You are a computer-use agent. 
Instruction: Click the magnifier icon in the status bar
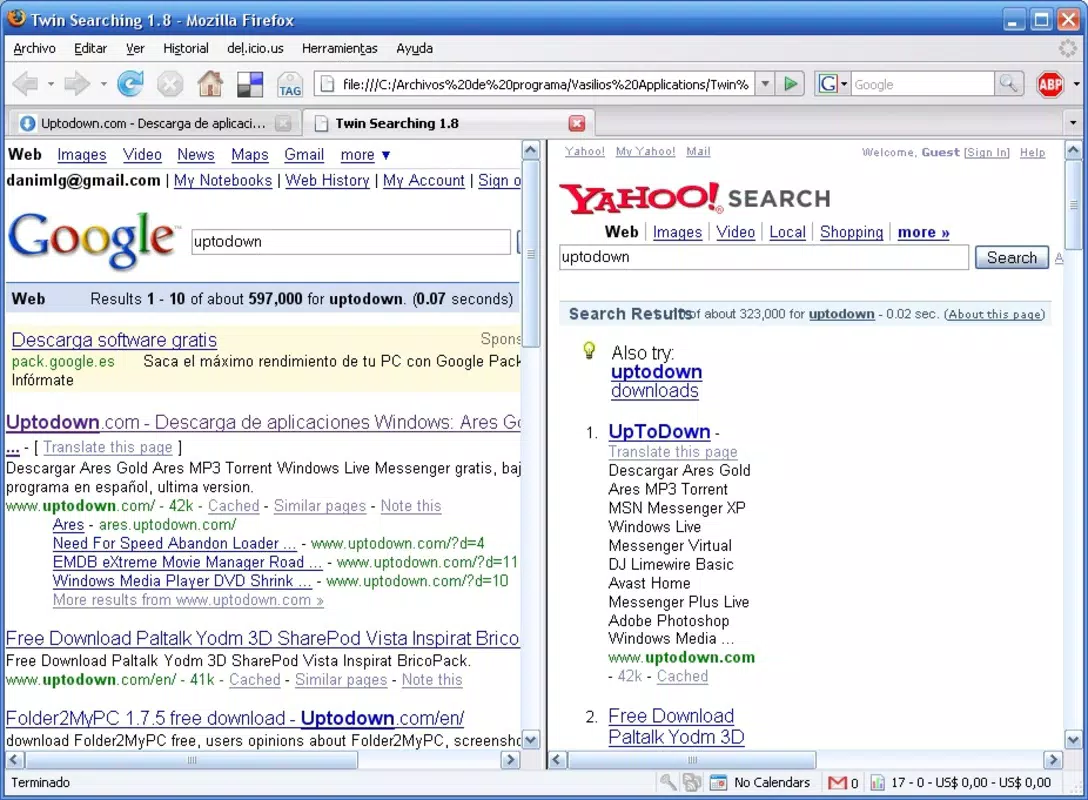click(668, 782)
